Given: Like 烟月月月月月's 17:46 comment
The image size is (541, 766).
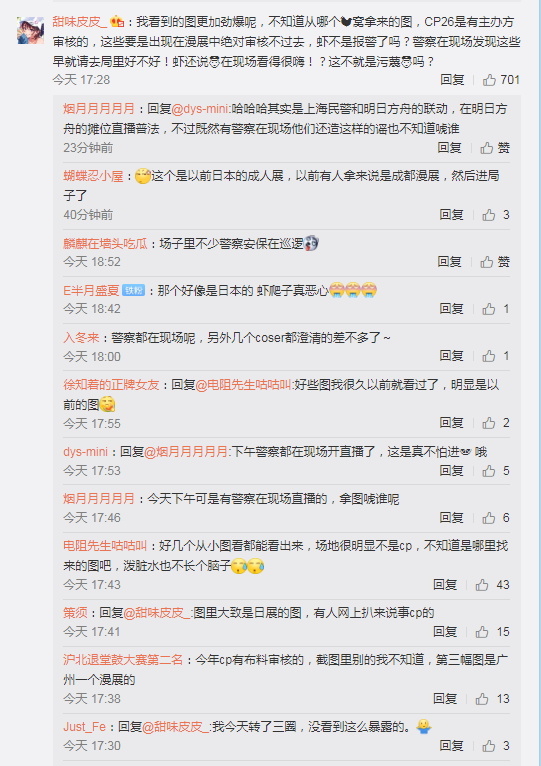Looking at the screenshot, I should click(496, 517).
